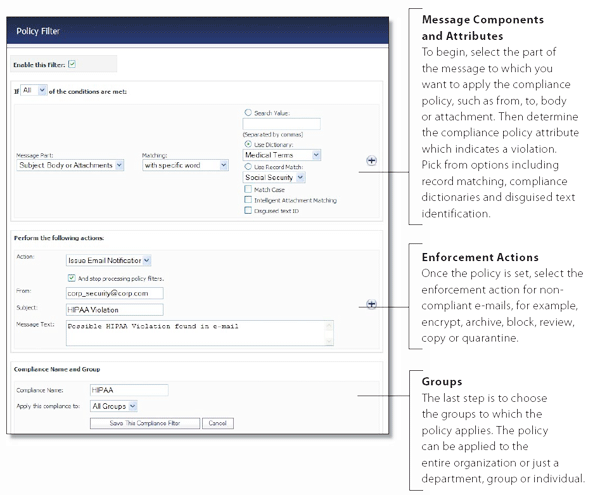The width and height of the screenshot is (600, 497).
Task: Select the Use Dictionary radio button
Action: point(248,144)
